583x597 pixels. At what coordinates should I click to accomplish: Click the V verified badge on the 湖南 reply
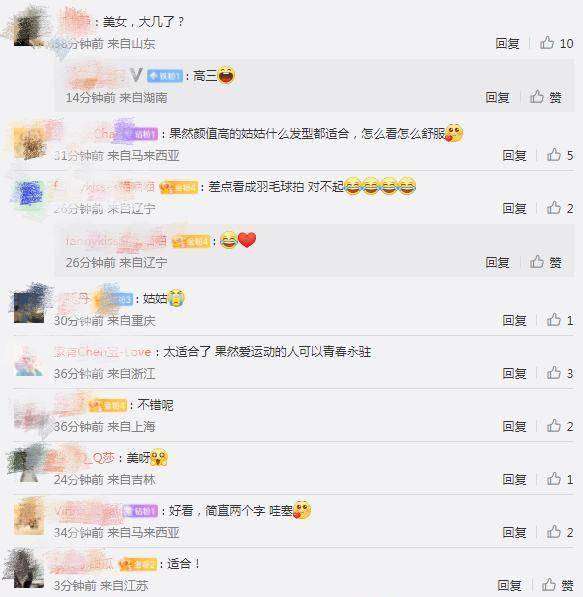[x=136, y=75]
